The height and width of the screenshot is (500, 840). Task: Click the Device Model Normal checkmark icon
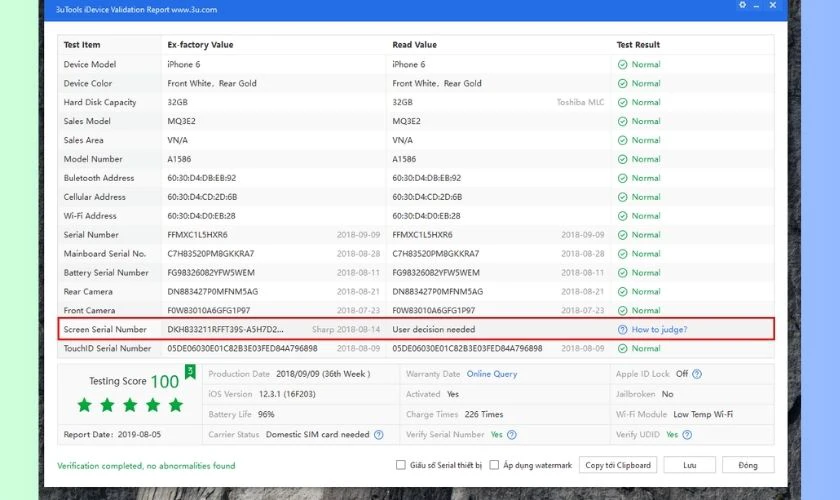click(622, 64)
